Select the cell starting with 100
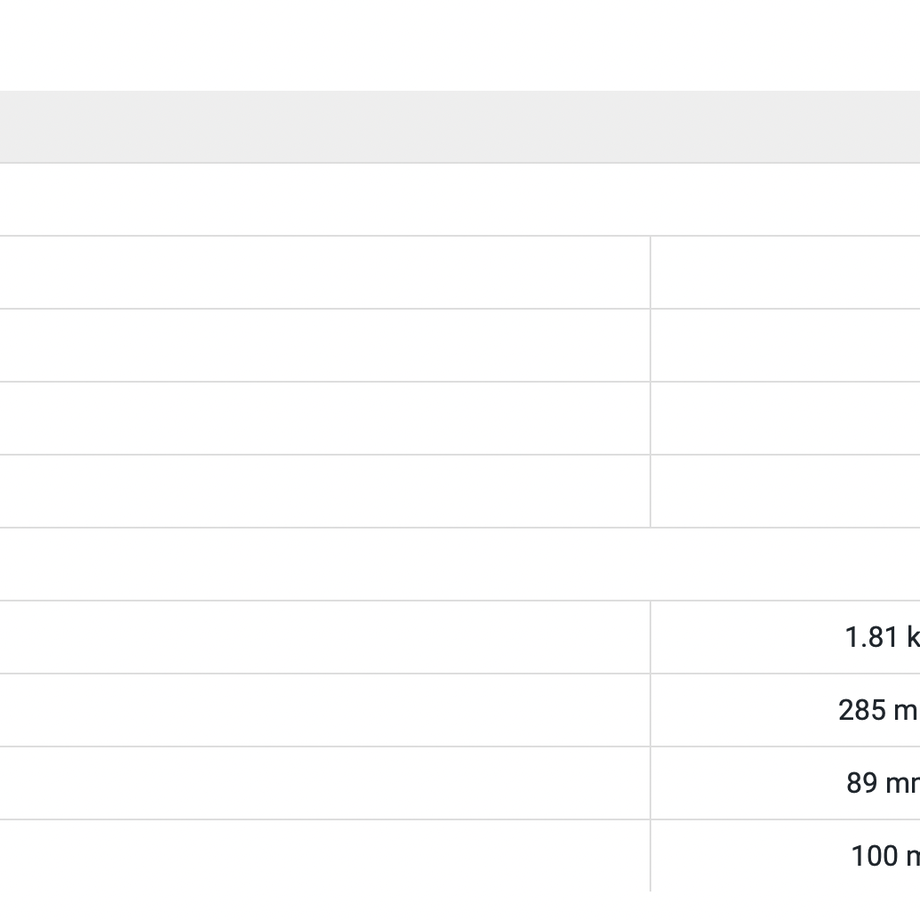The height and width of the screenshot is (920, 920). [x=786, y=855]
